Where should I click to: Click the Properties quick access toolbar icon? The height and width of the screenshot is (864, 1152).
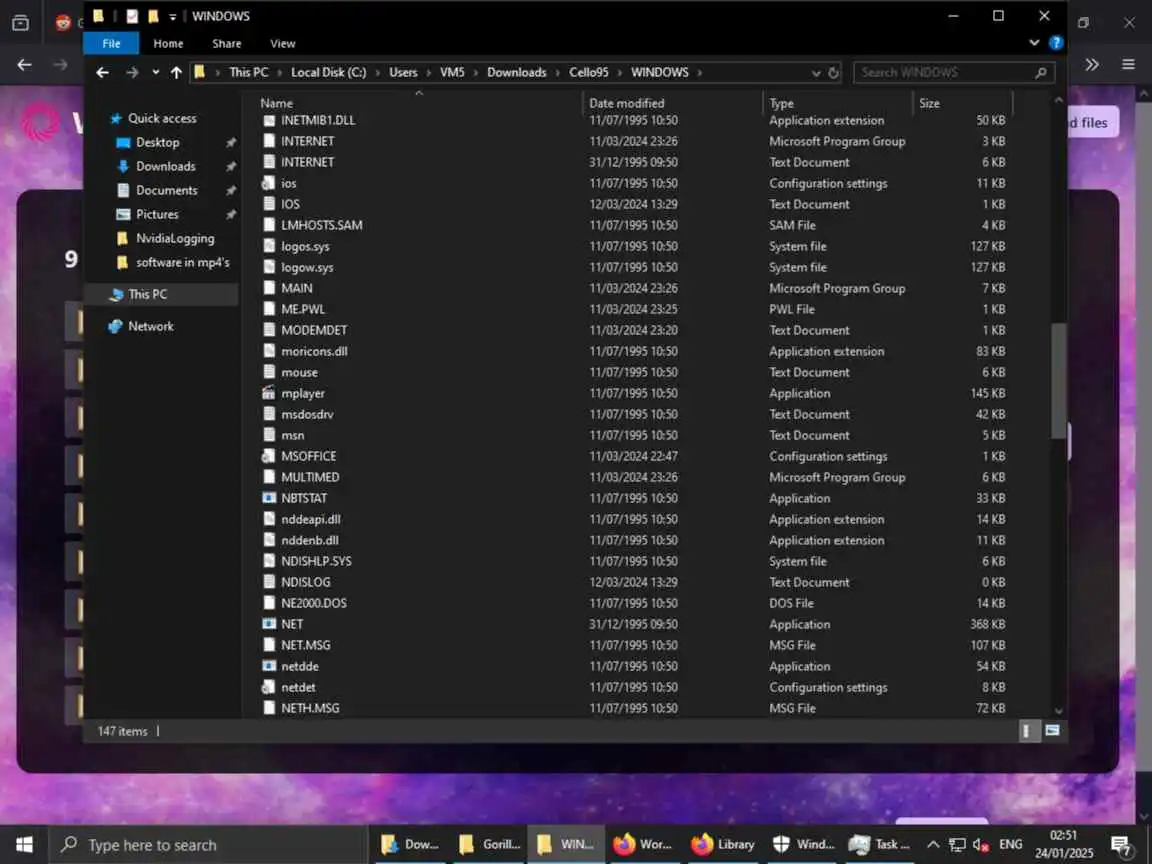click(132, 16)
